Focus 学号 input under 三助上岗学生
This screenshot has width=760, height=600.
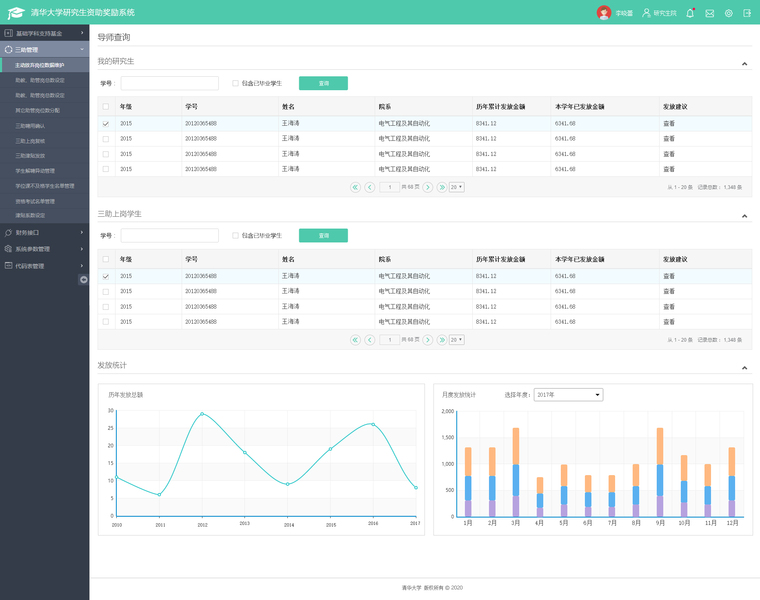pyautogui.click(x=170, y=236)
